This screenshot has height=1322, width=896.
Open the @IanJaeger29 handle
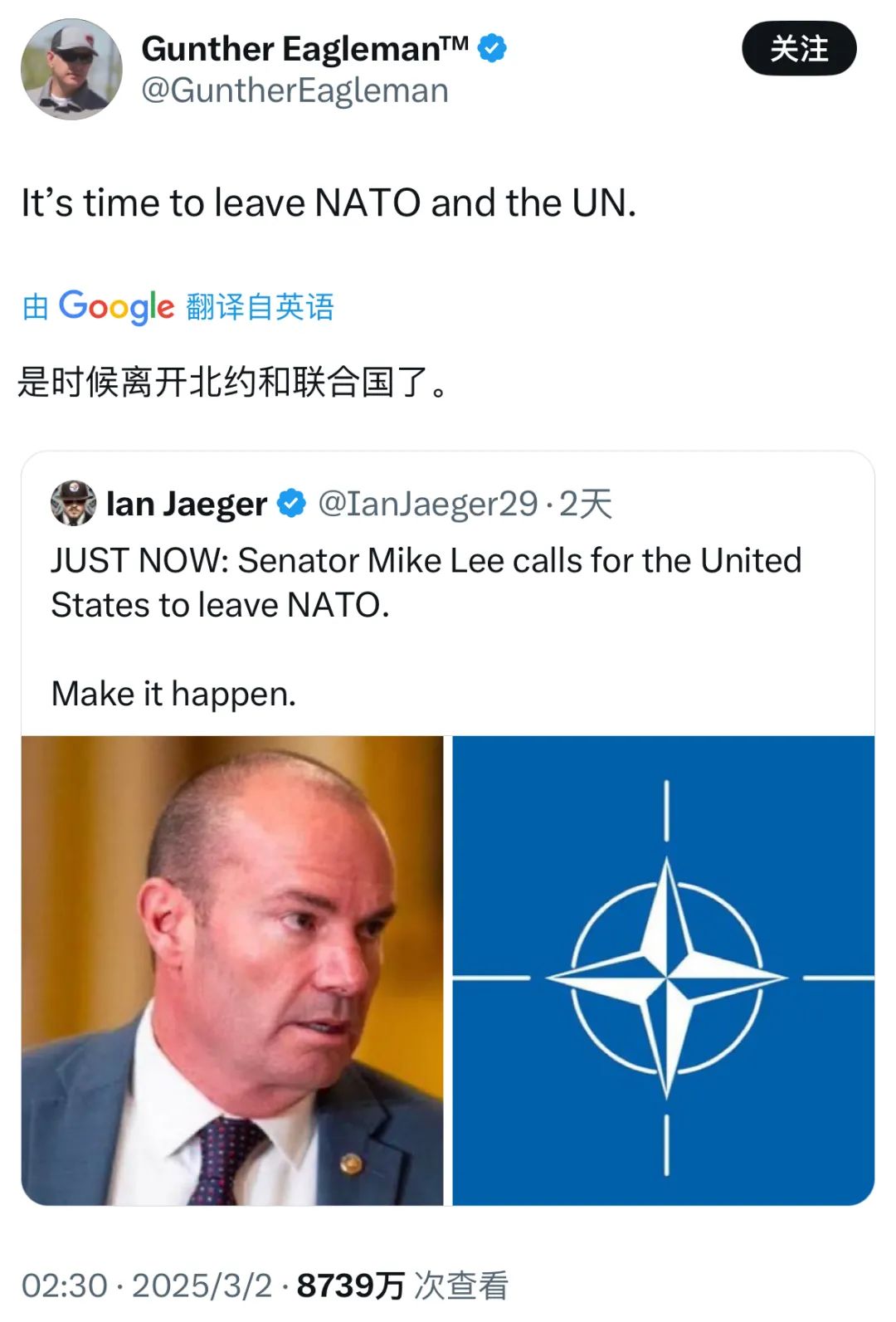point(428,504)
